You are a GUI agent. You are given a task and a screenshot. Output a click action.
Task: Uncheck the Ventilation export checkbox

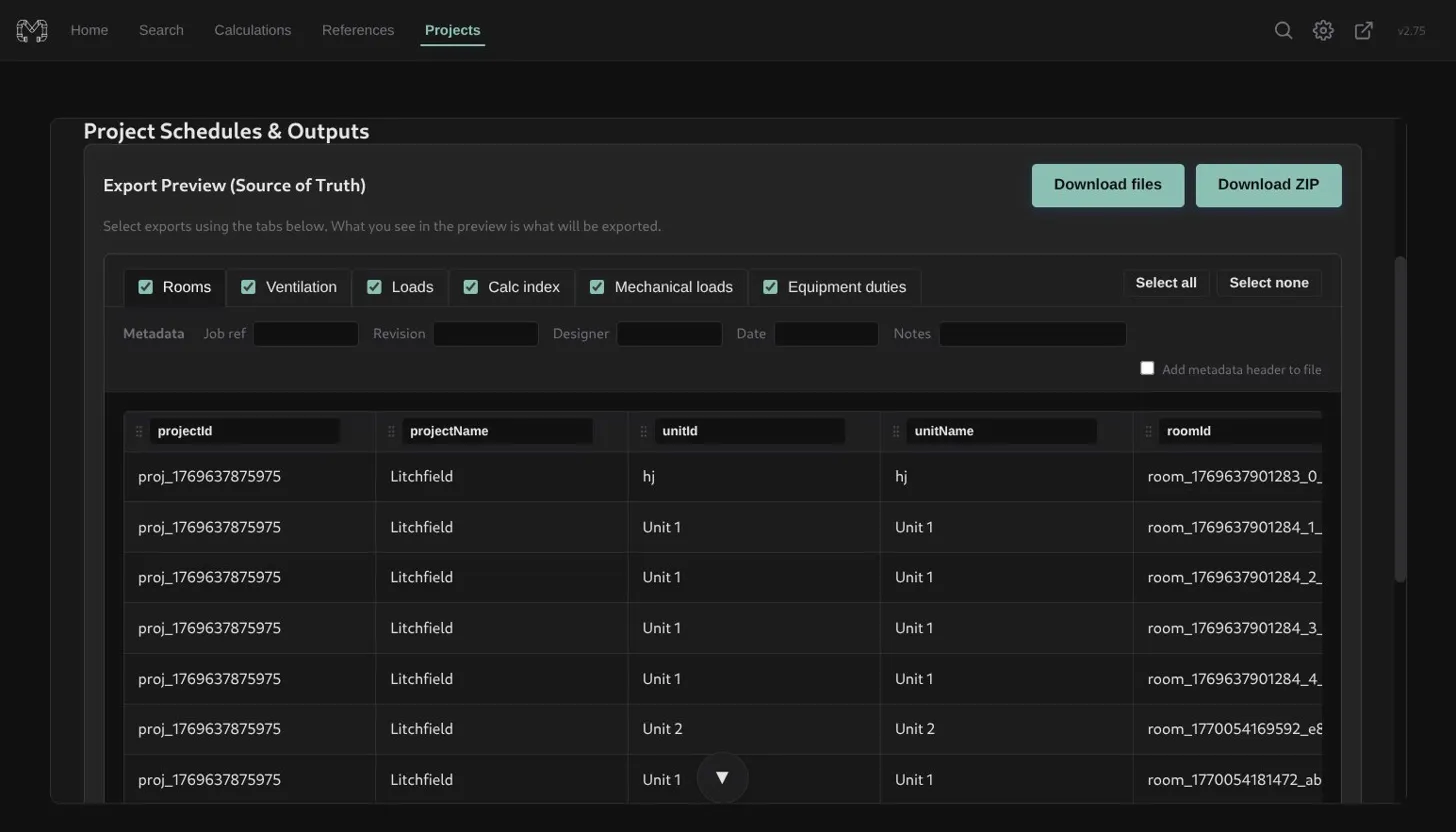coord(247,287)
